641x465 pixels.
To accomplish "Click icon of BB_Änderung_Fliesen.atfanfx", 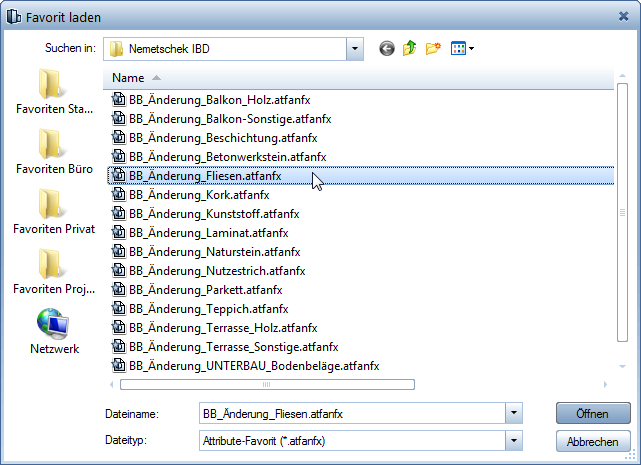I will [119, 175].
